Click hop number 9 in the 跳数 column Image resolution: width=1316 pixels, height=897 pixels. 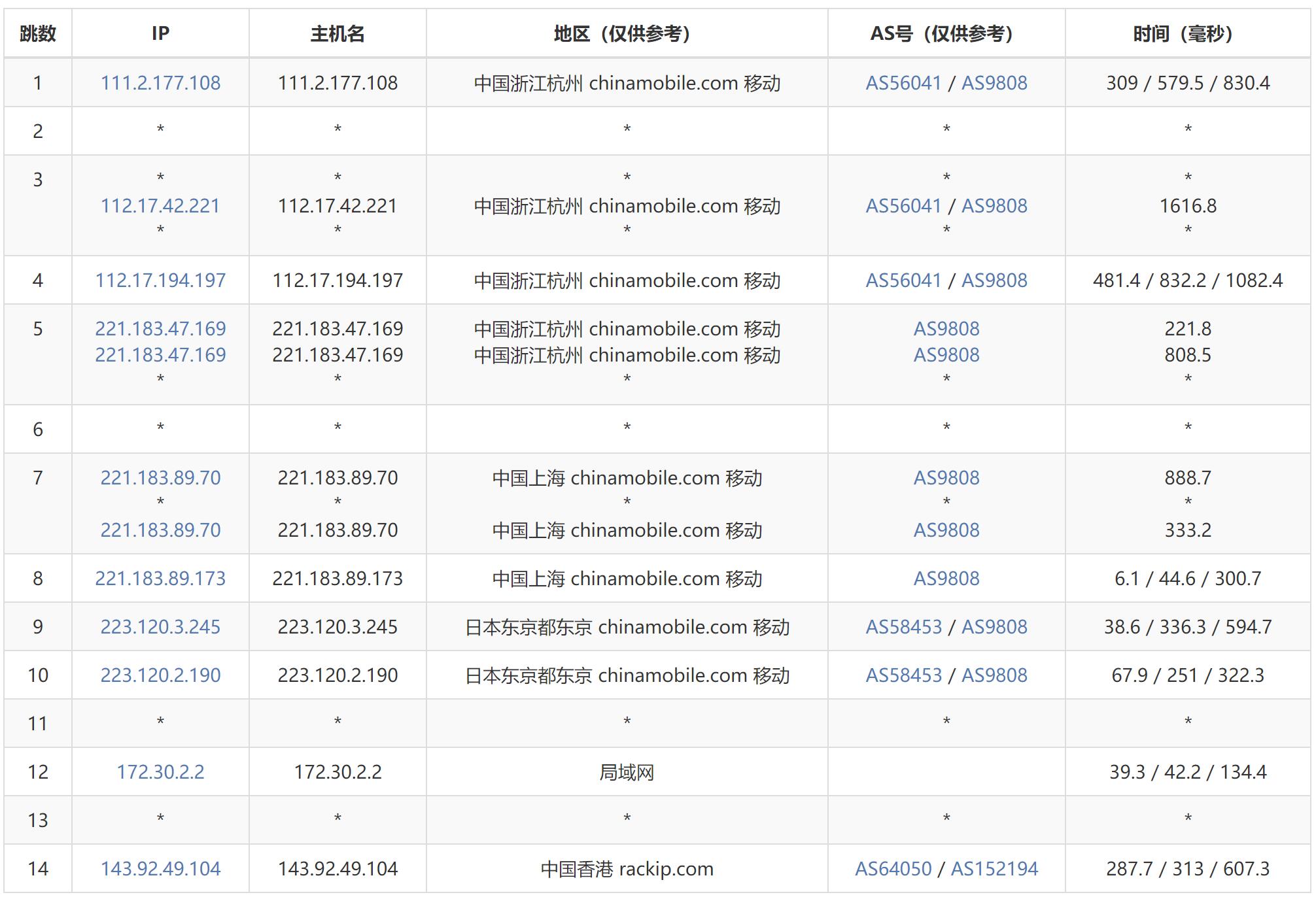click(x=38, y=627)
